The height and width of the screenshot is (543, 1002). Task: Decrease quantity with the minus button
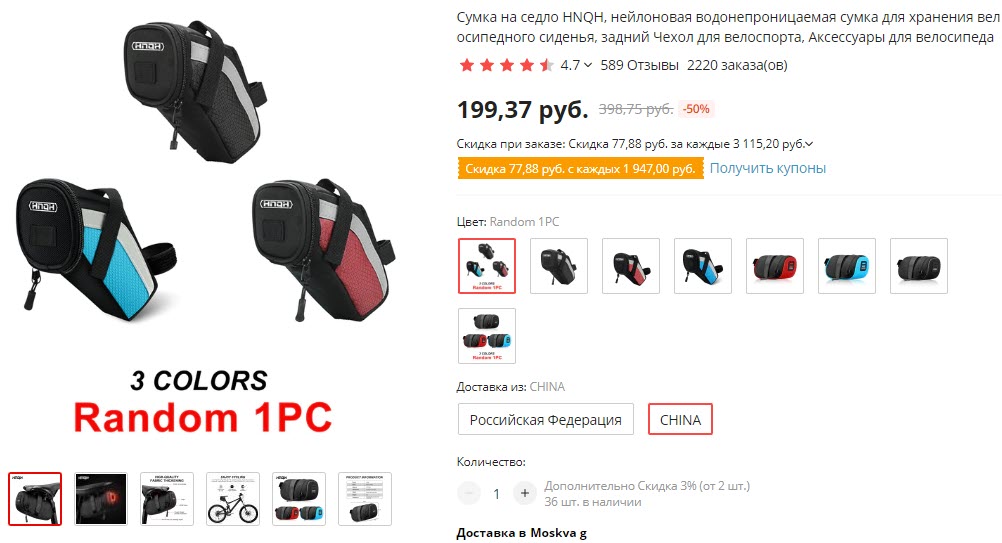[x=469, y=493]
